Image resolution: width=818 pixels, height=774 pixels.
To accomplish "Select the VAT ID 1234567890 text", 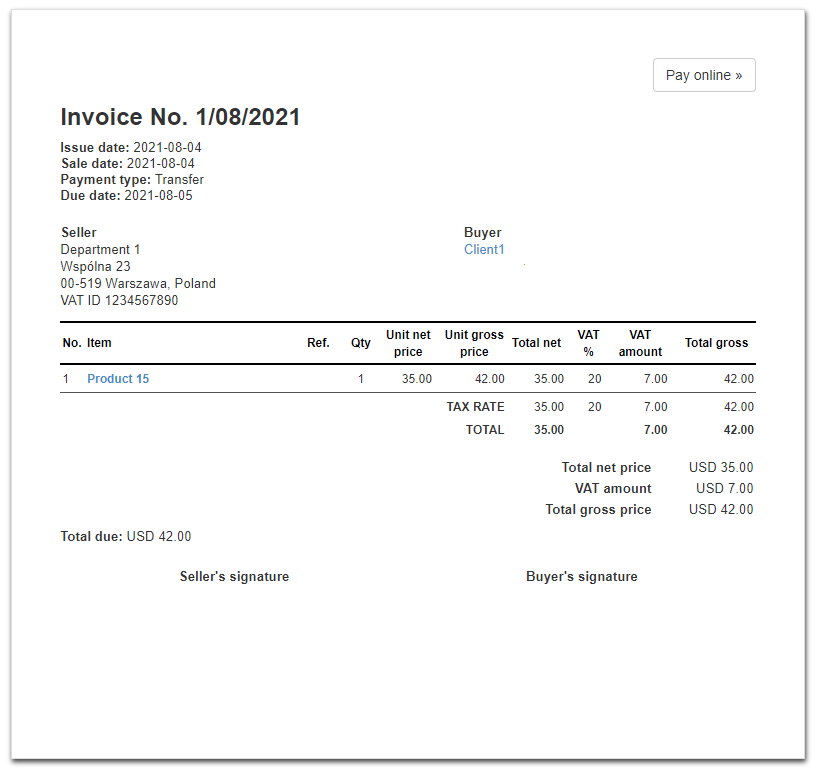I will (119, 300).
